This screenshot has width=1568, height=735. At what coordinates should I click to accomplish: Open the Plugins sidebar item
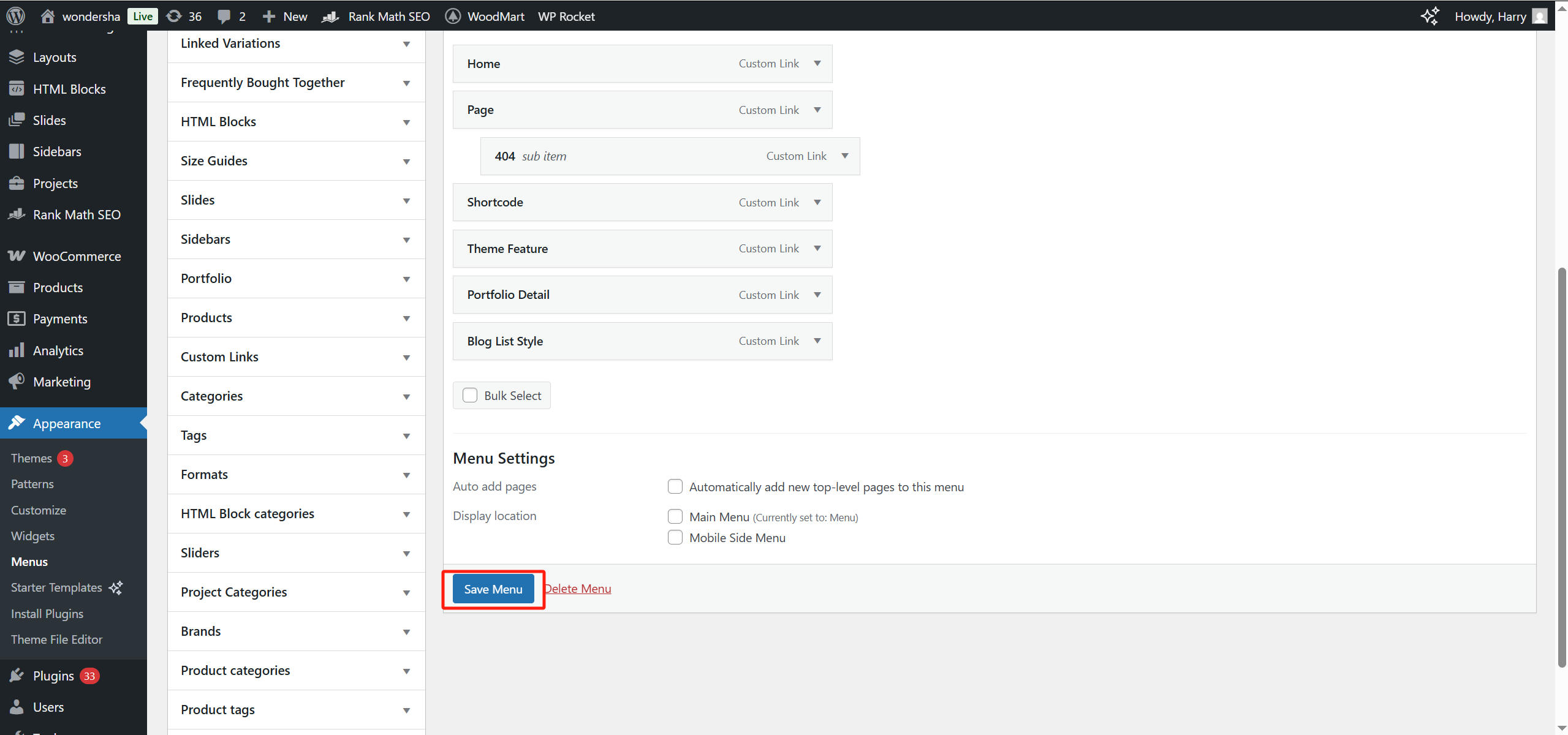point(53,676)
